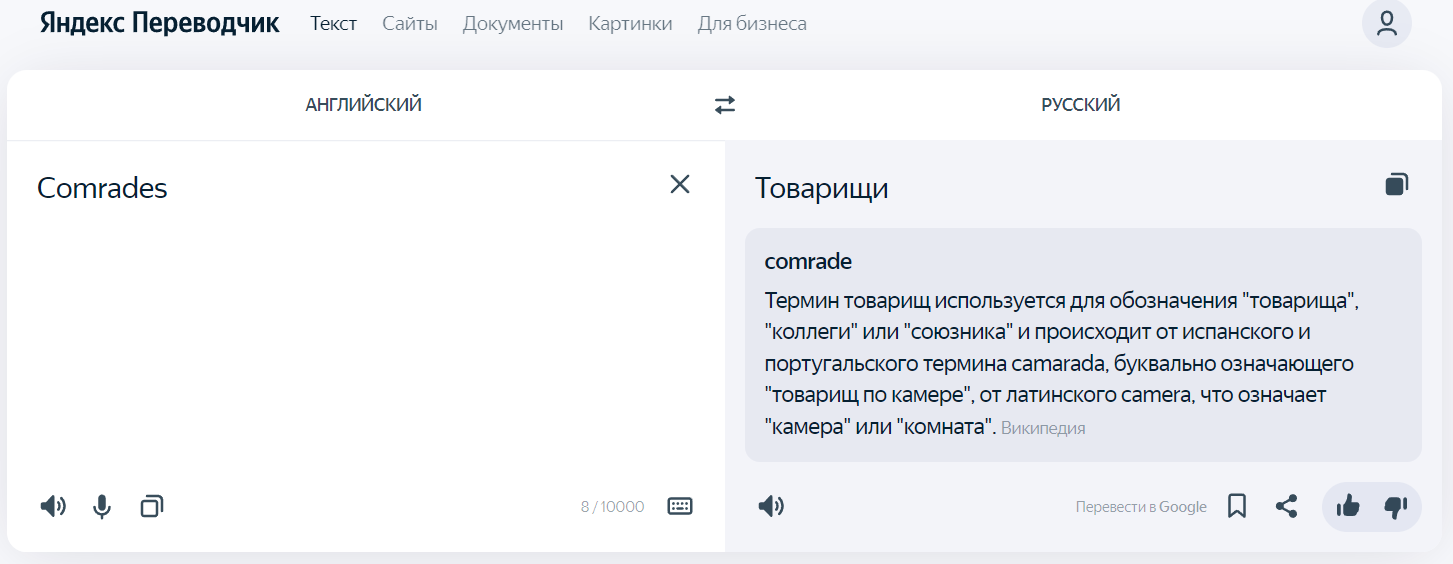Open the target language selector РУССКИЙ

coord(1081,105)
